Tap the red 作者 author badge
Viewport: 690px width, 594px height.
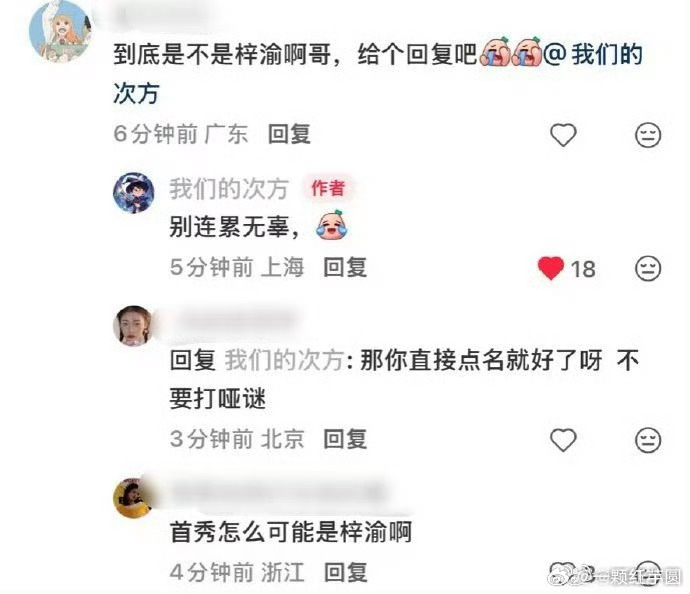(x=328, y=188)
